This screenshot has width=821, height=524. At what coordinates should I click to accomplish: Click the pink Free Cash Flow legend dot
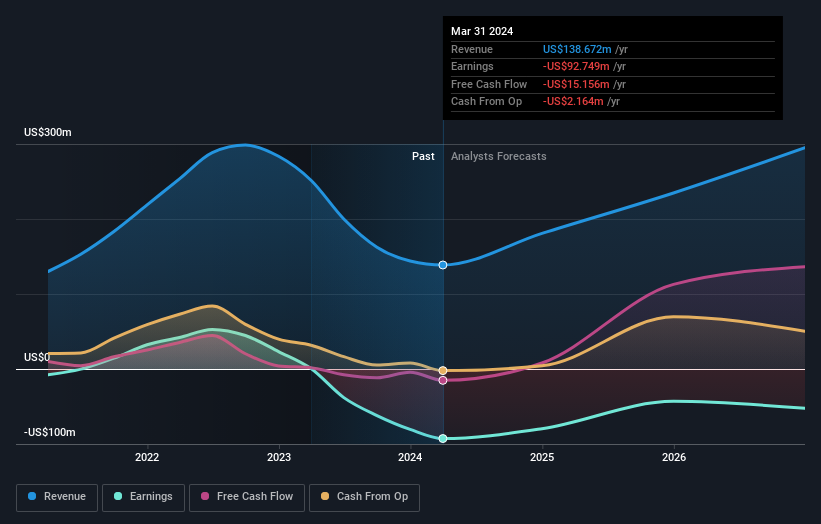click(x=205, y=496)
